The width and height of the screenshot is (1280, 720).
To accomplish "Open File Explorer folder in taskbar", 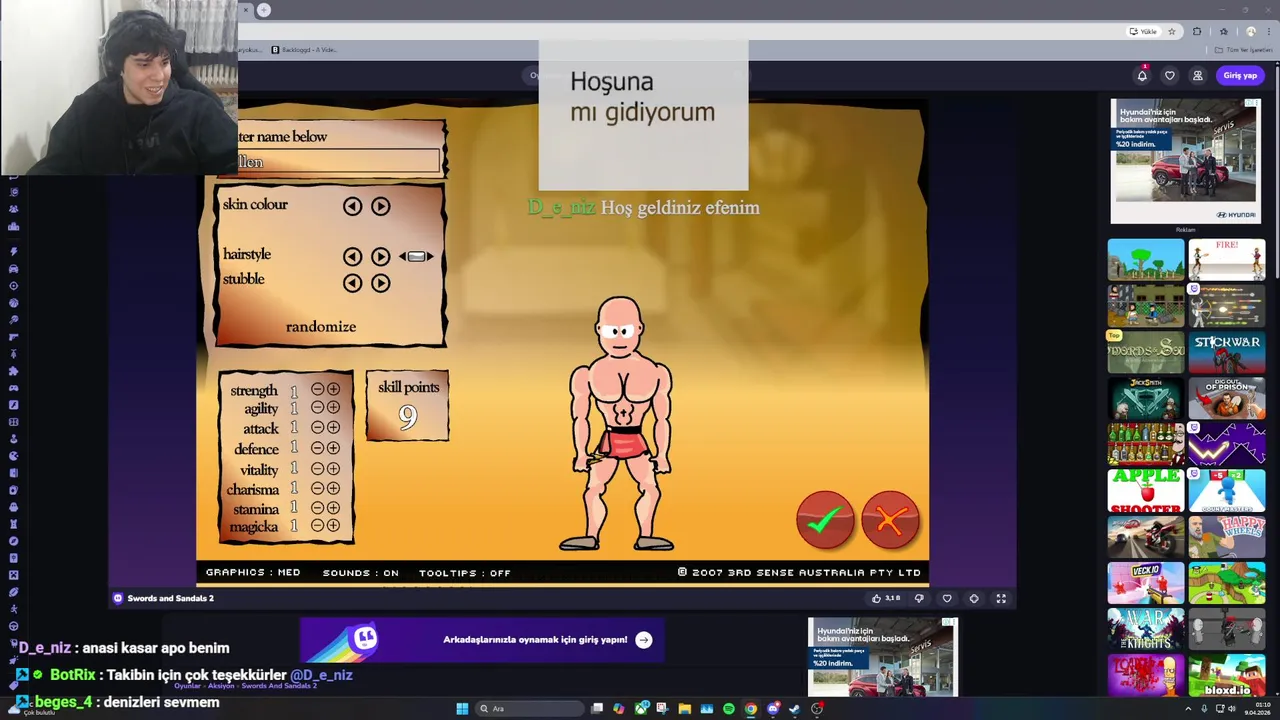I will click(684, 709).
